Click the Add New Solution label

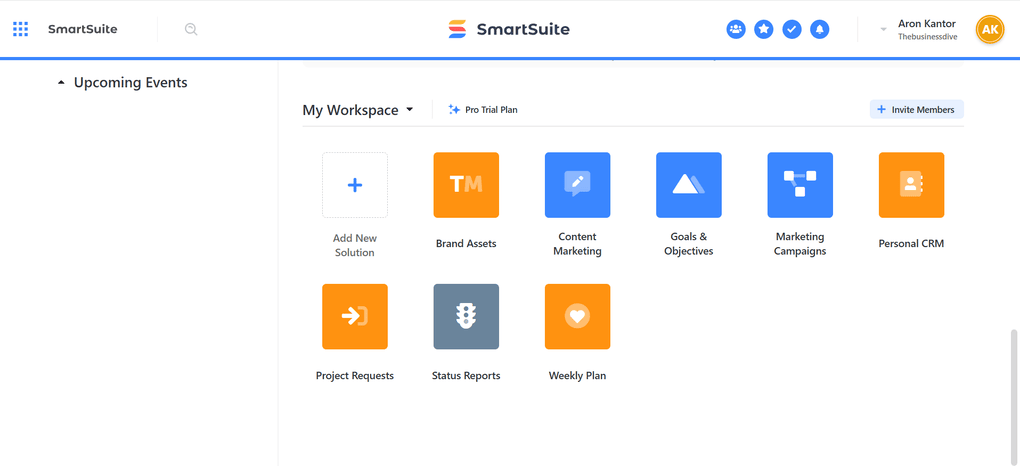(x=355, y=245)
